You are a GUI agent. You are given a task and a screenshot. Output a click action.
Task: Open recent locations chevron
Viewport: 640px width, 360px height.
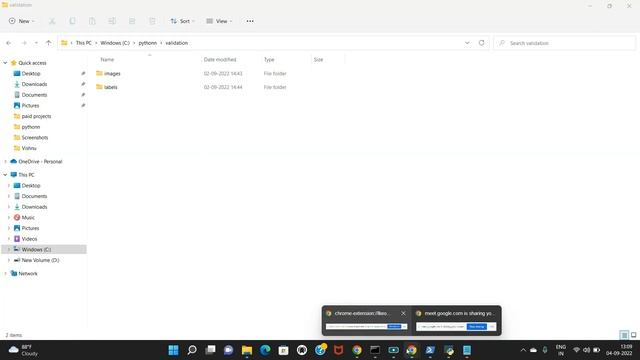[x=36, y=43]
